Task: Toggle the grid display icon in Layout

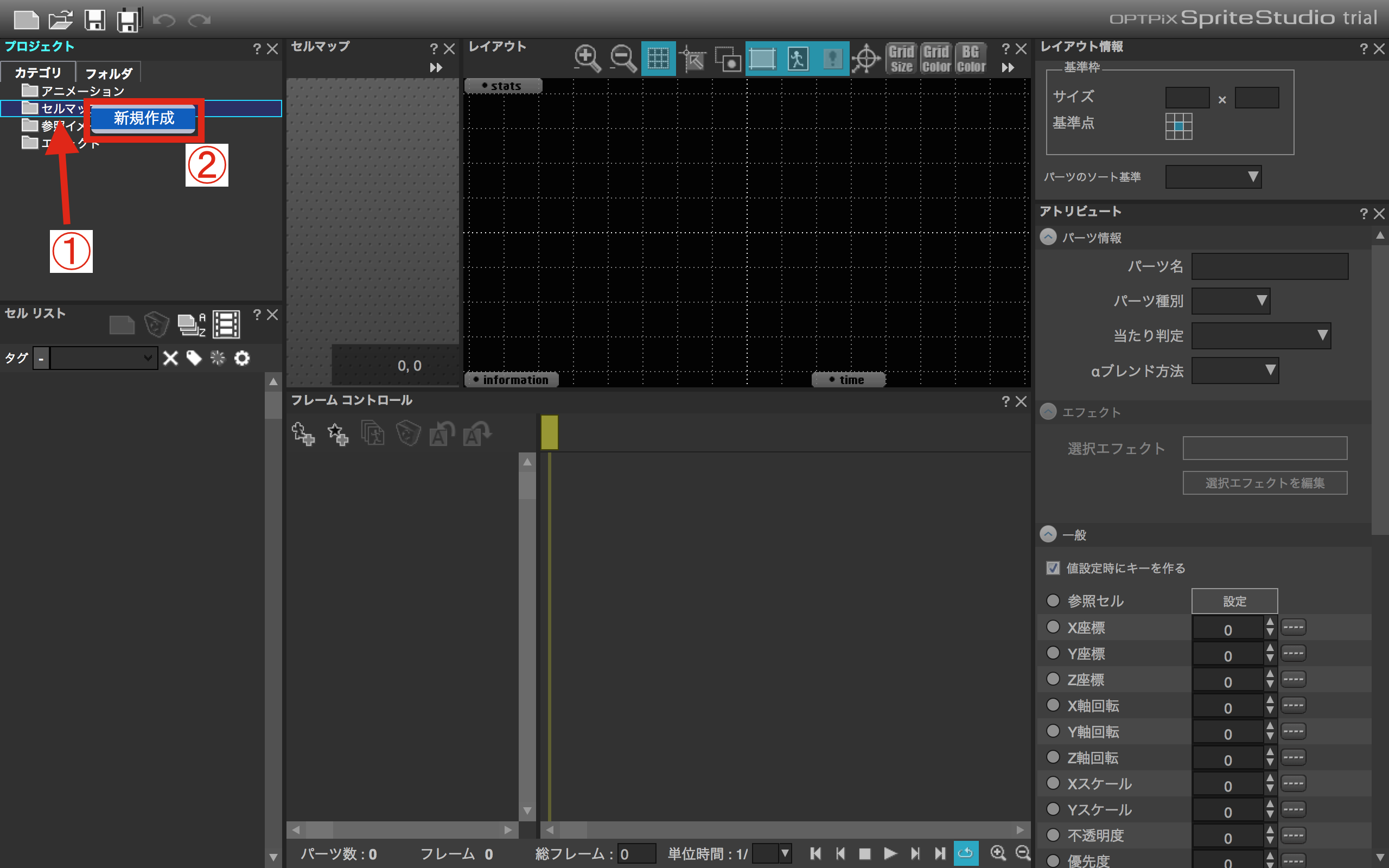Action: pos(658,58)
